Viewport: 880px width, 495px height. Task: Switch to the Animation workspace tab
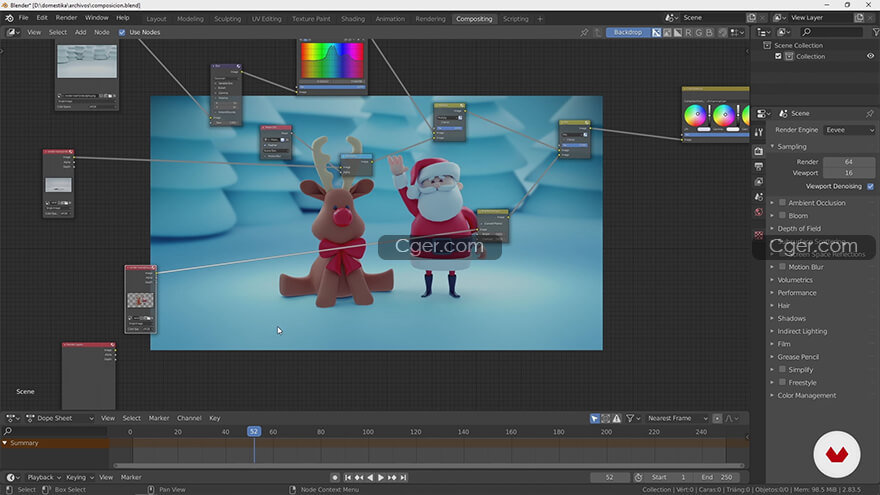click(x=389, y=19)
